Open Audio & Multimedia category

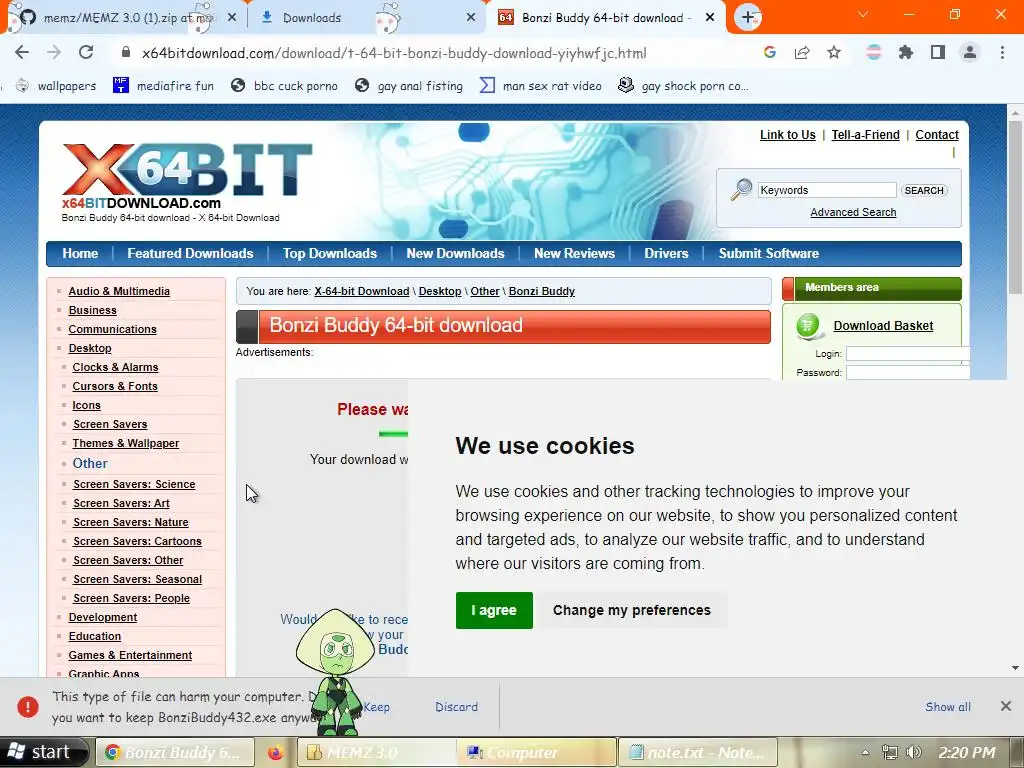119,291
